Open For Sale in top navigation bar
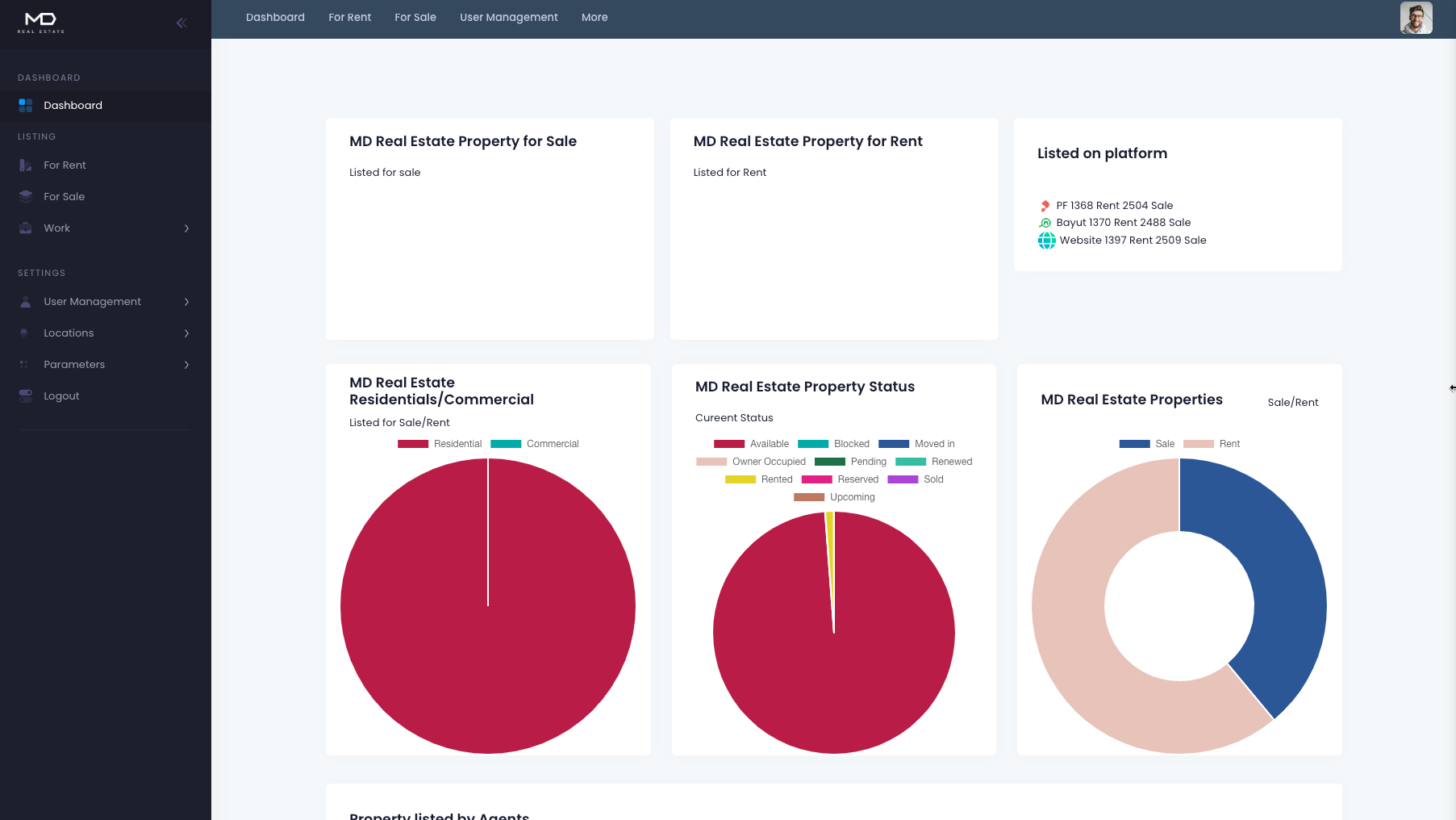Screen dimensions: 1456x820 [415, 18]
